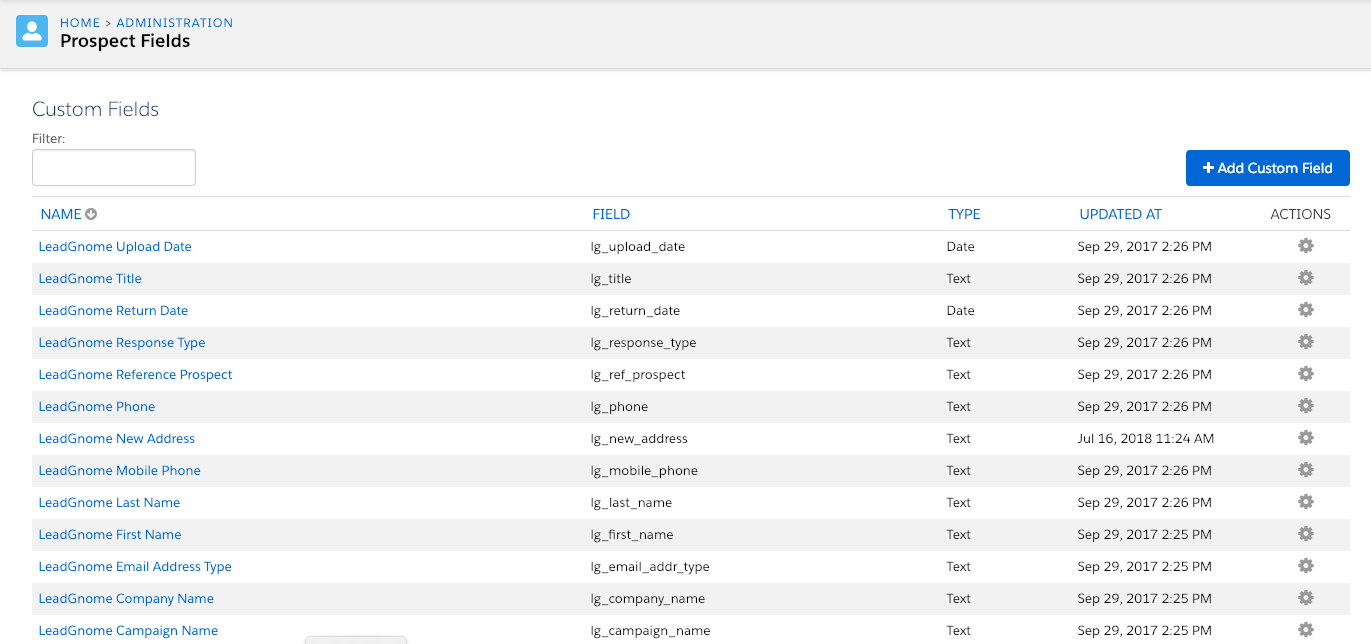Open LeadGnome Reference Prospect field
1371x644 pixels.
click(135, 374)
